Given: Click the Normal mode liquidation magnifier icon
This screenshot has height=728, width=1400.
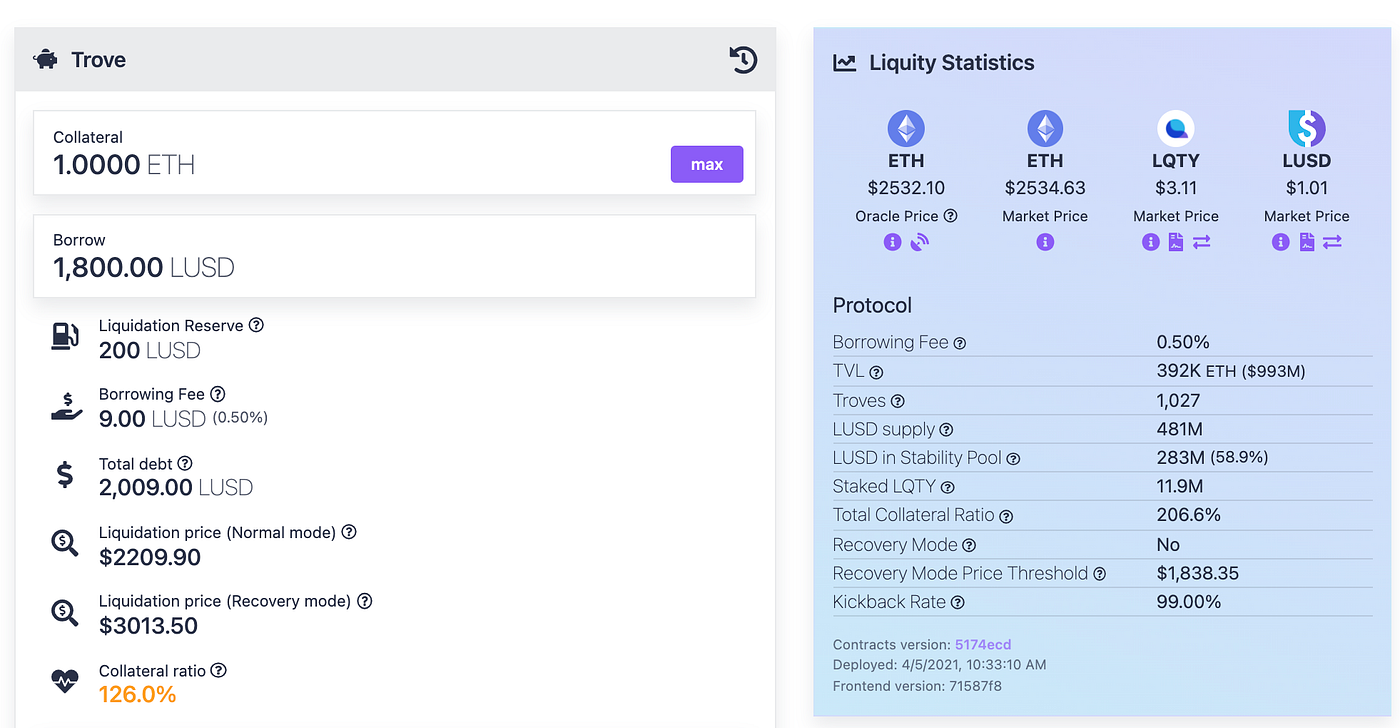Looking at the screenshot, I should 65,544.
